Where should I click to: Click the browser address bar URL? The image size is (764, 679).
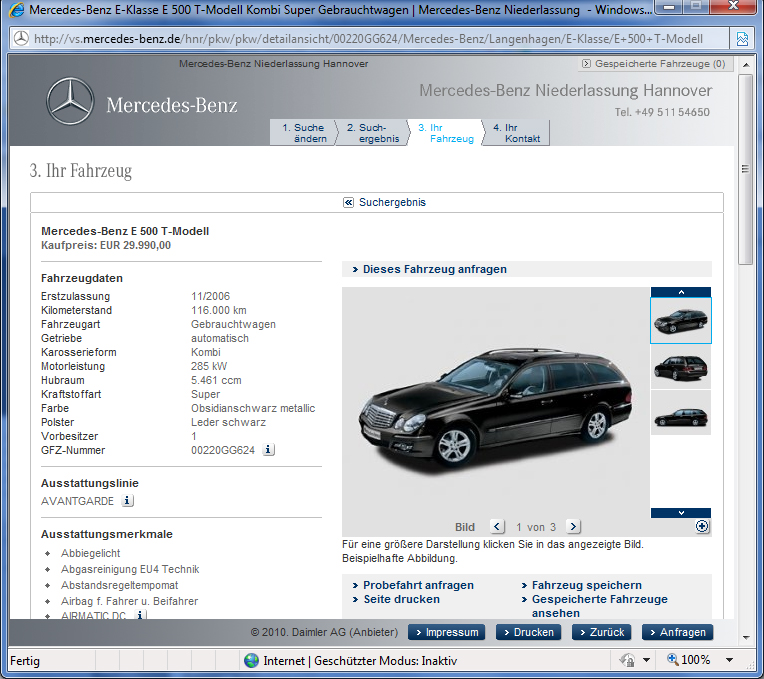click(368, 38)
